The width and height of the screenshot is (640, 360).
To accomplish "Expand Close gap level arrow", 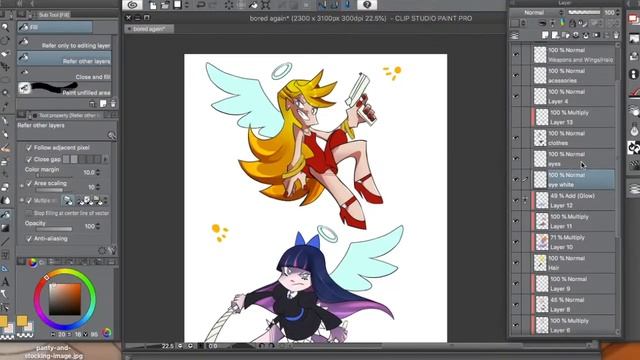I will click(106, 159).
